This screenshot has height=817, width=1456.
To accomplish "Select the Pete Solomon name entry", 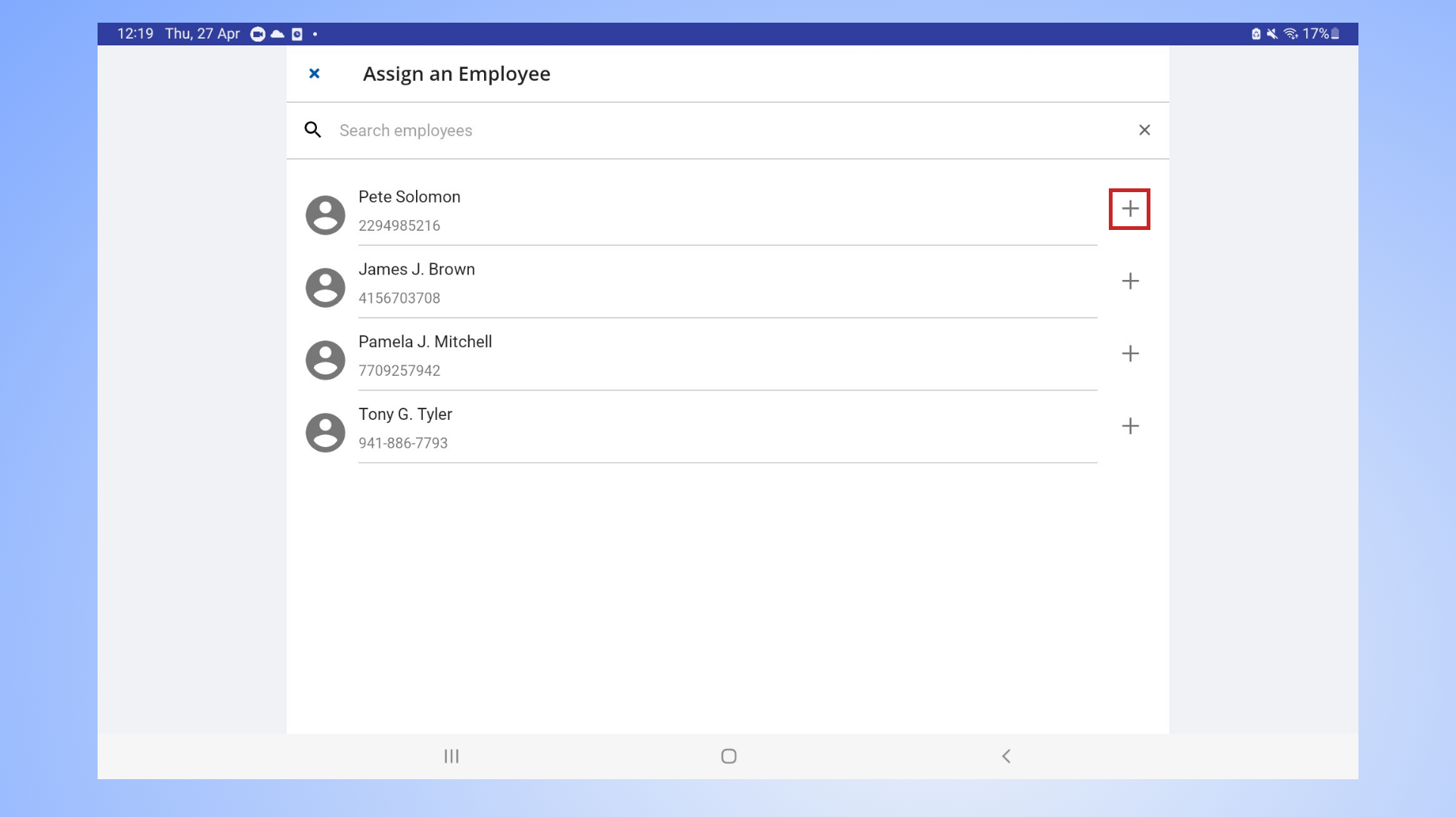I will tap(409, 197).
